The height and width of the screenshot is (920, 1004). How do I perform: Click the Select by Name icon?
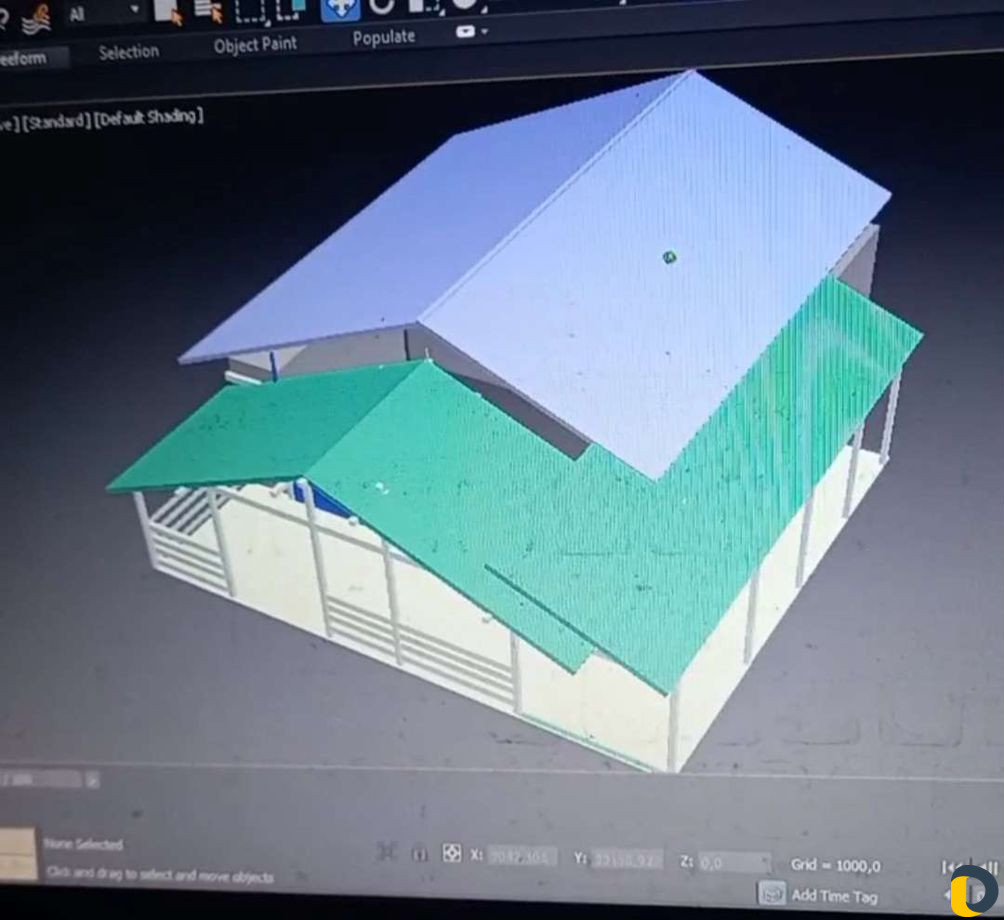click(x=208, y=10)
